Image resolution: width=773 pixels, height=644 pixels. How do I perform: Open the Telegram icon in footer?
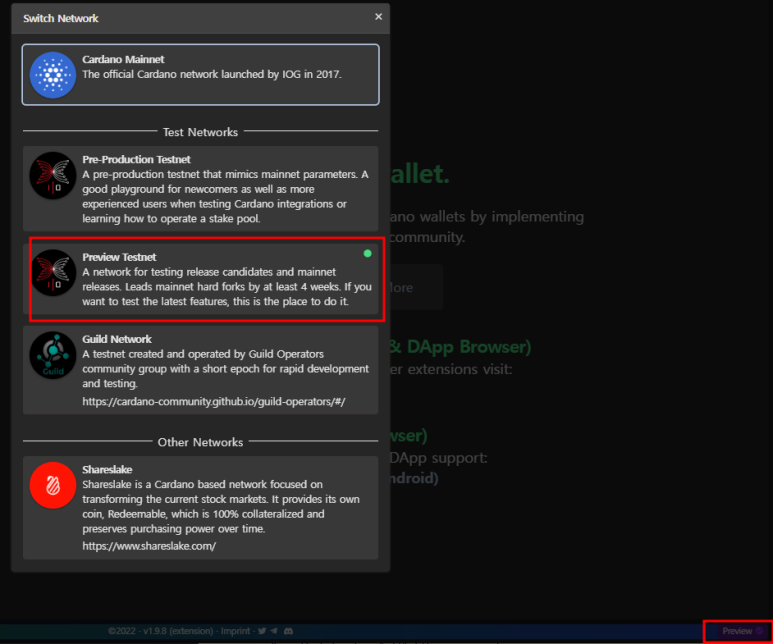click(274, 631)
